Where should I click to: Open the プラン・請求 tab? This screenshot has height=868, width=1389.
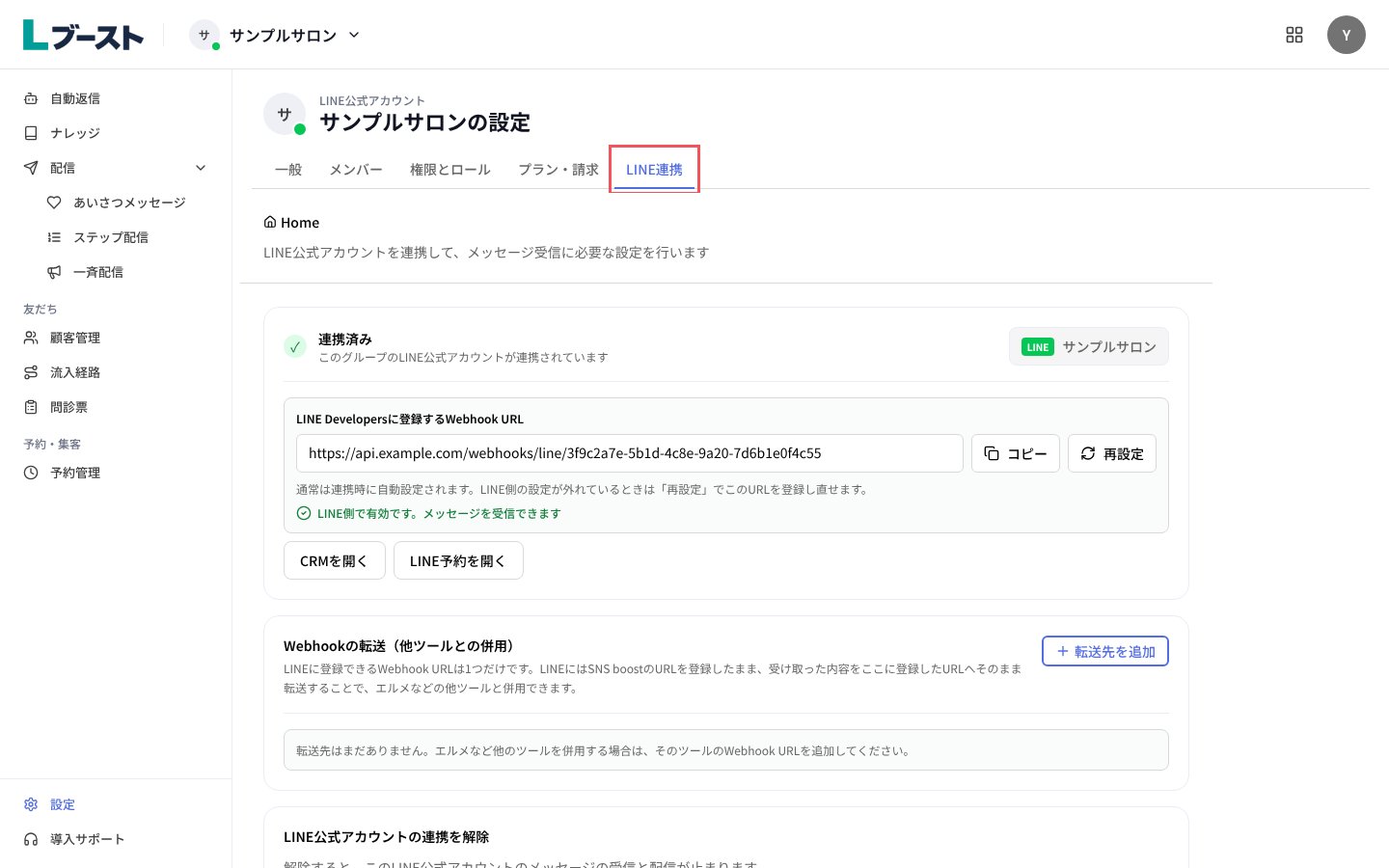(558, 170)
